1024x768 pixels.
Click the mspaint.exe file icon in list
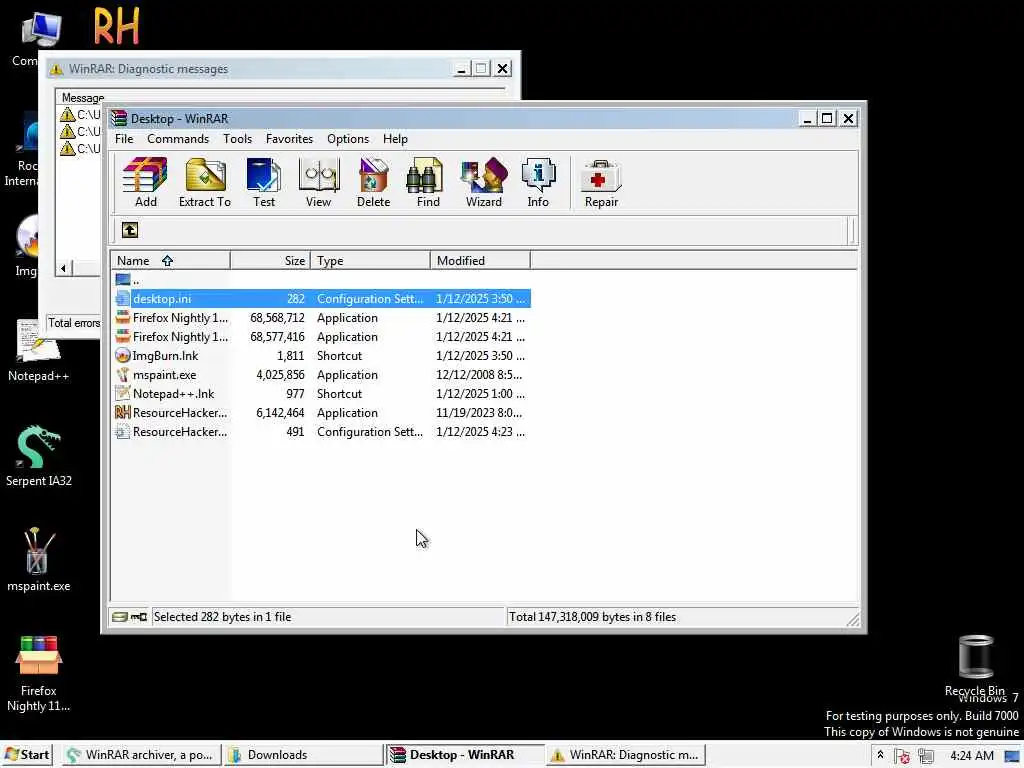122,374
